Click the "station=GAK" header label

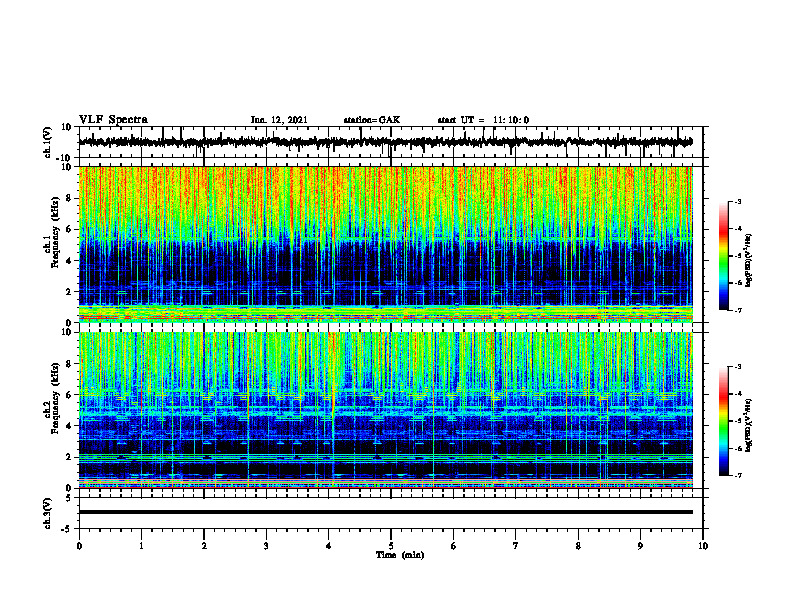coord(372,120)
